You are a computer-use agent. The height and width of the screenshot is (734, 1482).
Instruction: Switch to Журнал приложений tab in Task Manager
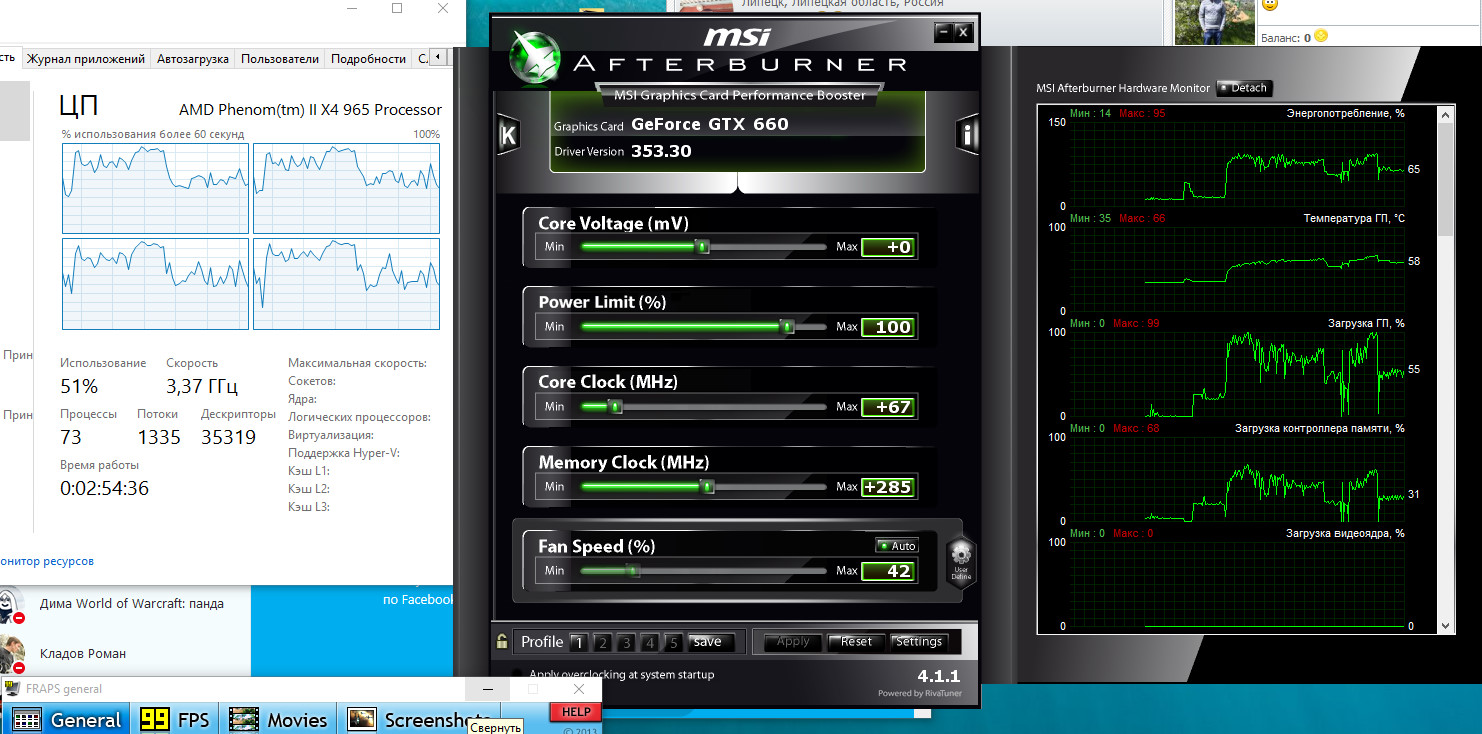pos(86,59)
